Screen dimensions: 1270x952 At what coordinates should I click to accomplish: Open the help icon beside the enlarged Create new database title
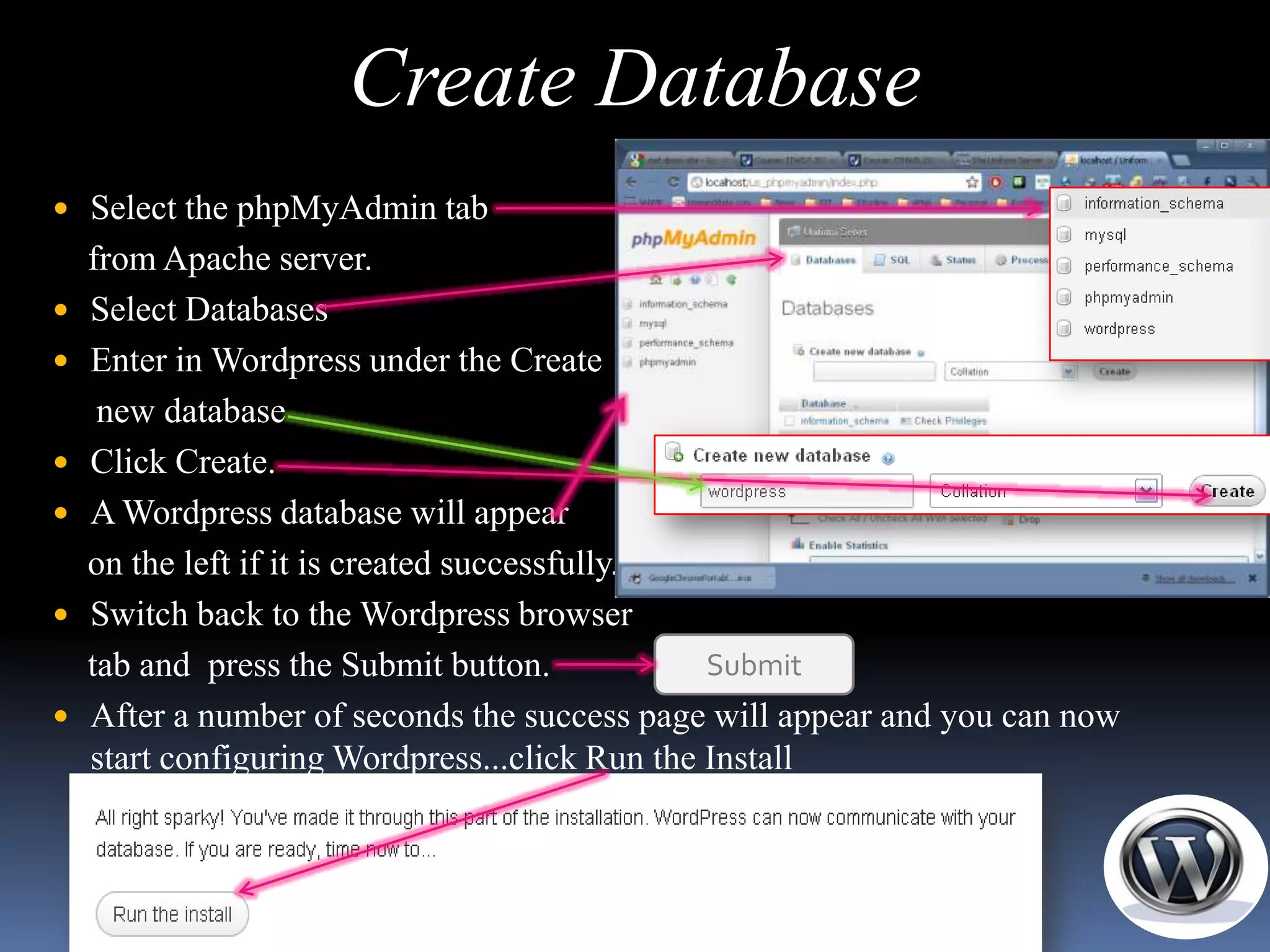(888, 458)
